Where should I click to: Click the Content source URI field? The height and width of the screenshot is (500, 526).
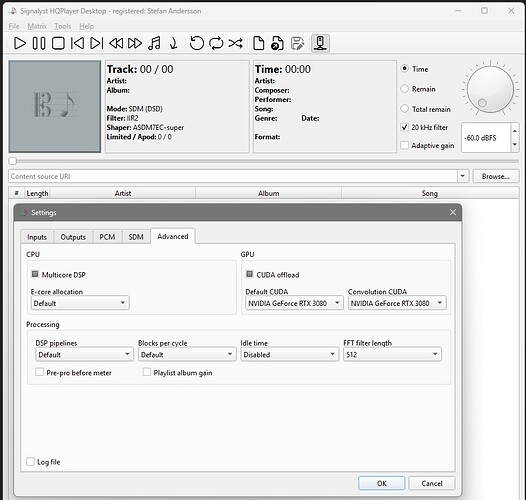coord(233,176)
